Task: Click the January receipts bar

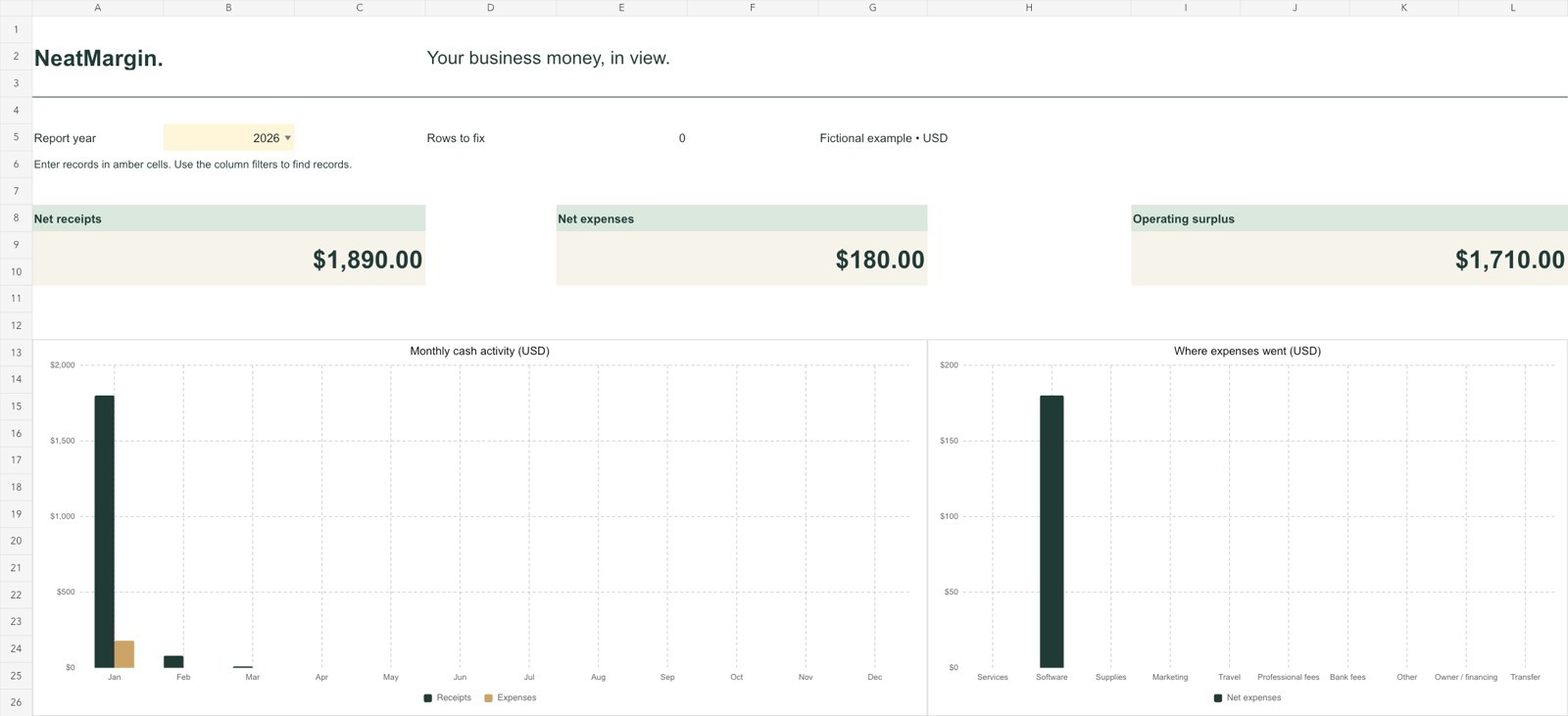Action: coord(104,532)
